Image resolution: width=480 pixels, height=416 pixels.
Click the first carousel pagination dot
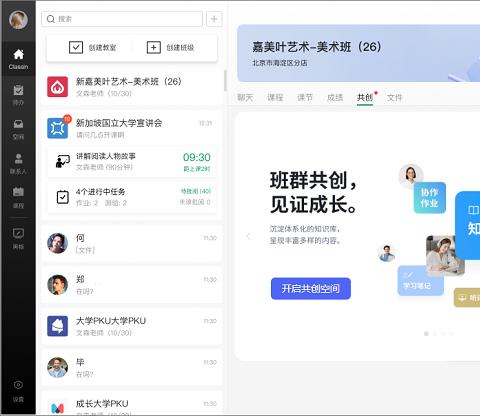[426, 333]
